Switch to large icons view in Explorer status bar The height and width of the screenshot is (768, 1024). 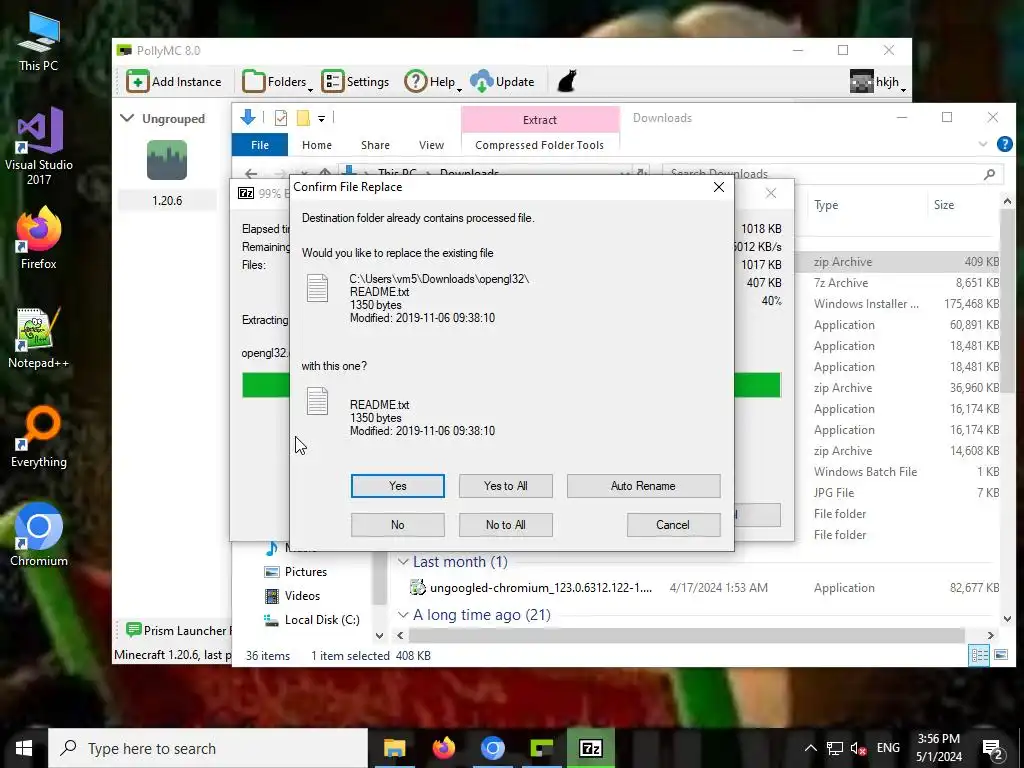[x=1000, y=655]
